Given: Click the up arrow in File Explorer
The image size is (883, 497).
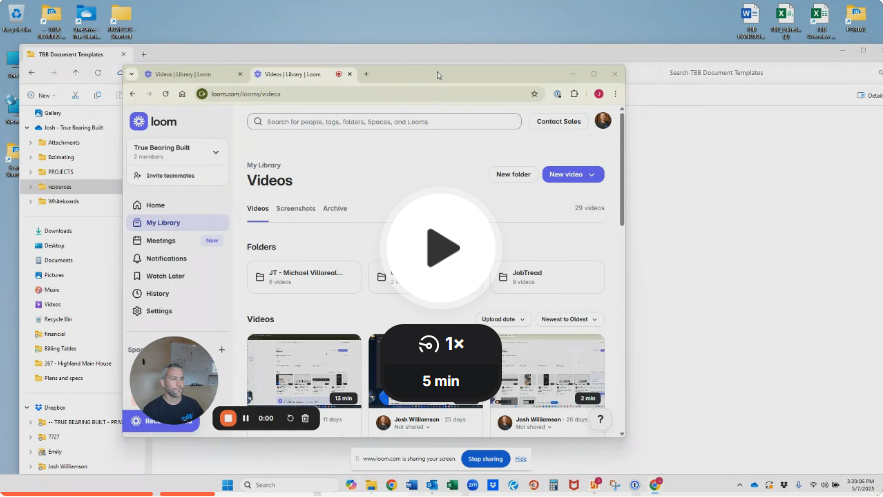Looking at the screenshot, I should (x=75, y=73).
